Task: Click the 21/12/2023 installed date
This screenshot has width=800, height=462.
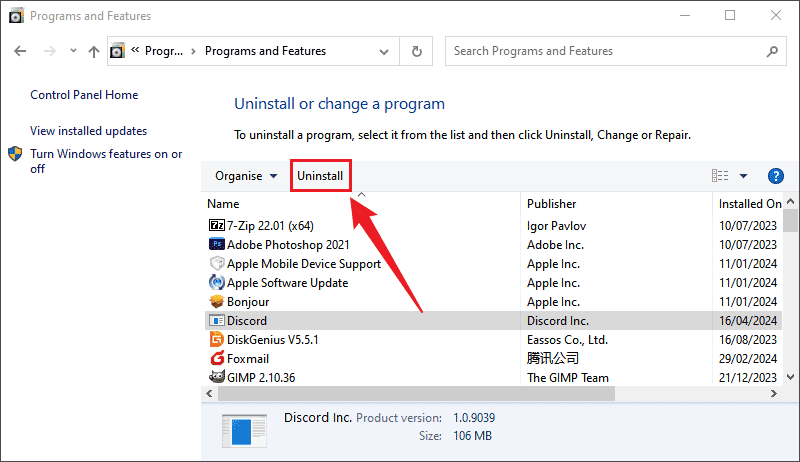Action: pos(748,377)
